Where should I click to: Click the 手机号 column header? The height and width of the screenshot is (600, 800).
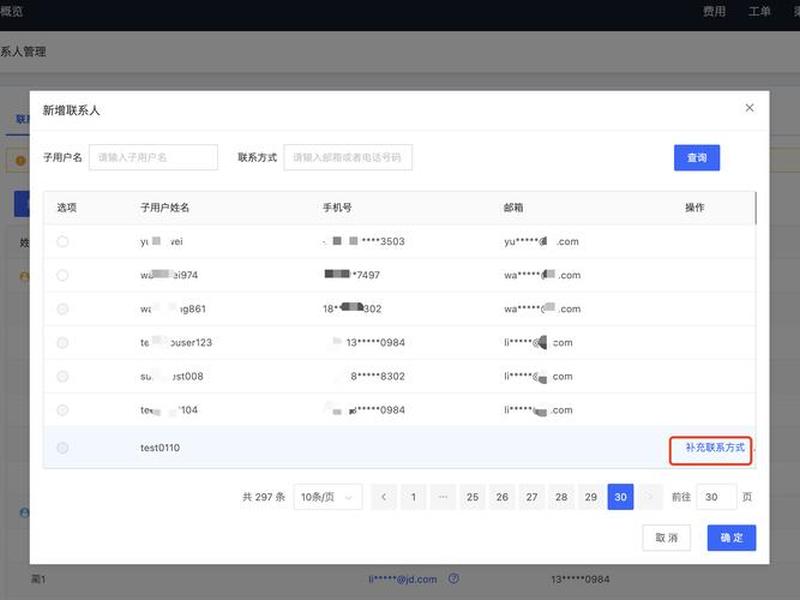tap(337, 208)
